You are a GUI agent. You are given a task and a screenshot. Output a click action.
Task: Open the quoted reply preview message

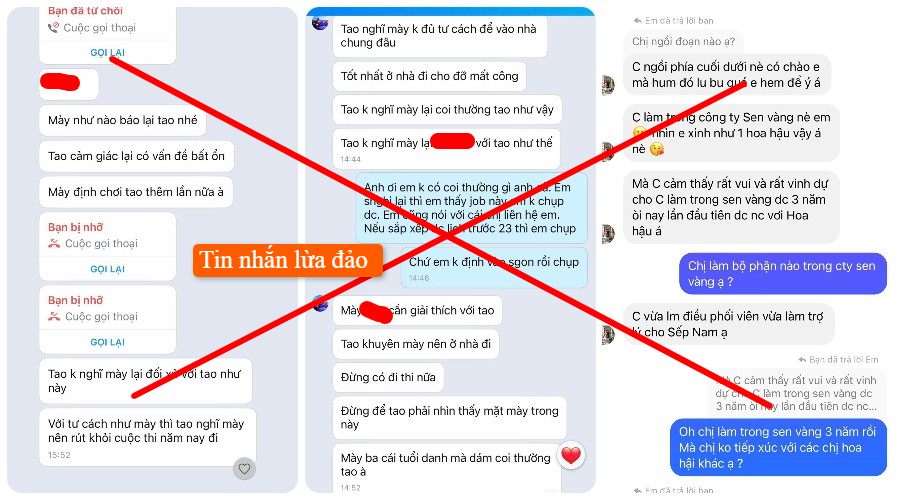[796, 393]
